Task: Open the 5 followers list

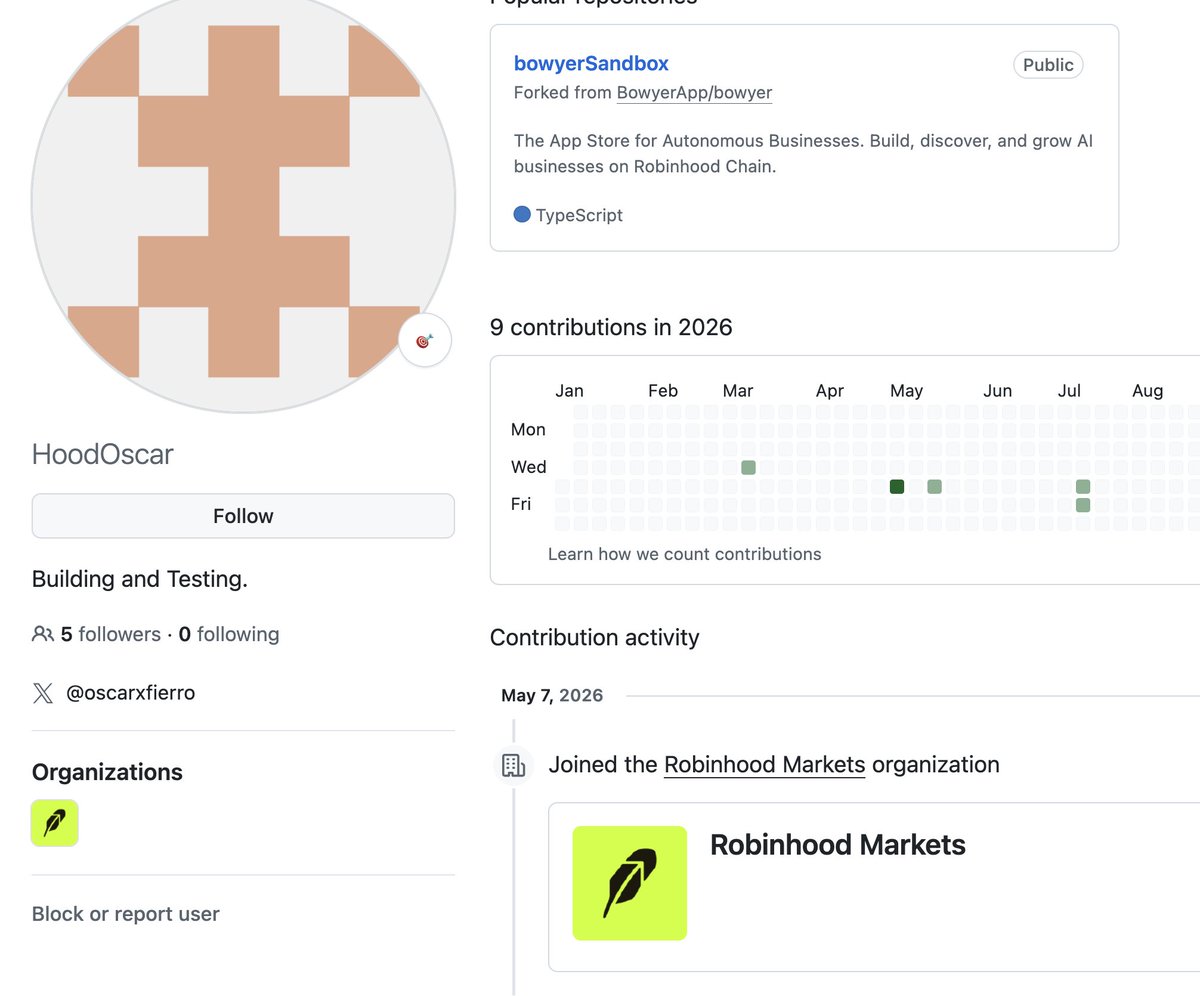Action: coord(110,634)
